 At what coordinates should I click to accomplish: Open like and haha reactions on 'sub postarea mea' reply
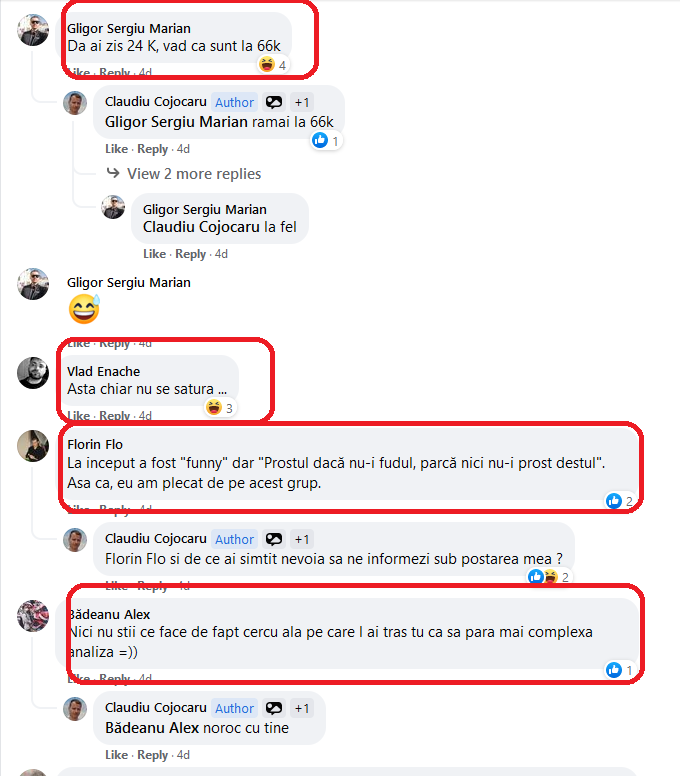click(549, 577)
